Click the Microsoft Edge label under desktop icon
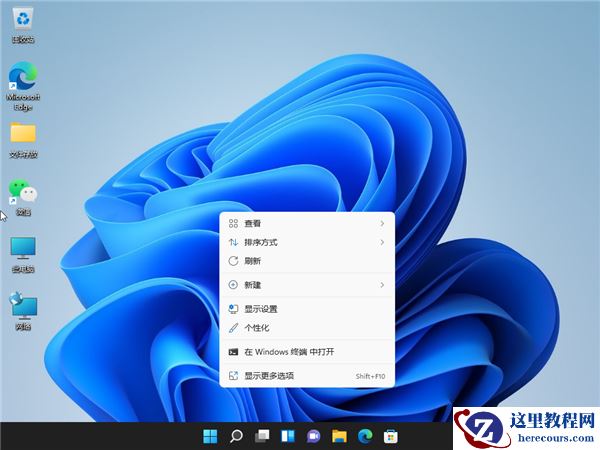 tap(23, 102)
